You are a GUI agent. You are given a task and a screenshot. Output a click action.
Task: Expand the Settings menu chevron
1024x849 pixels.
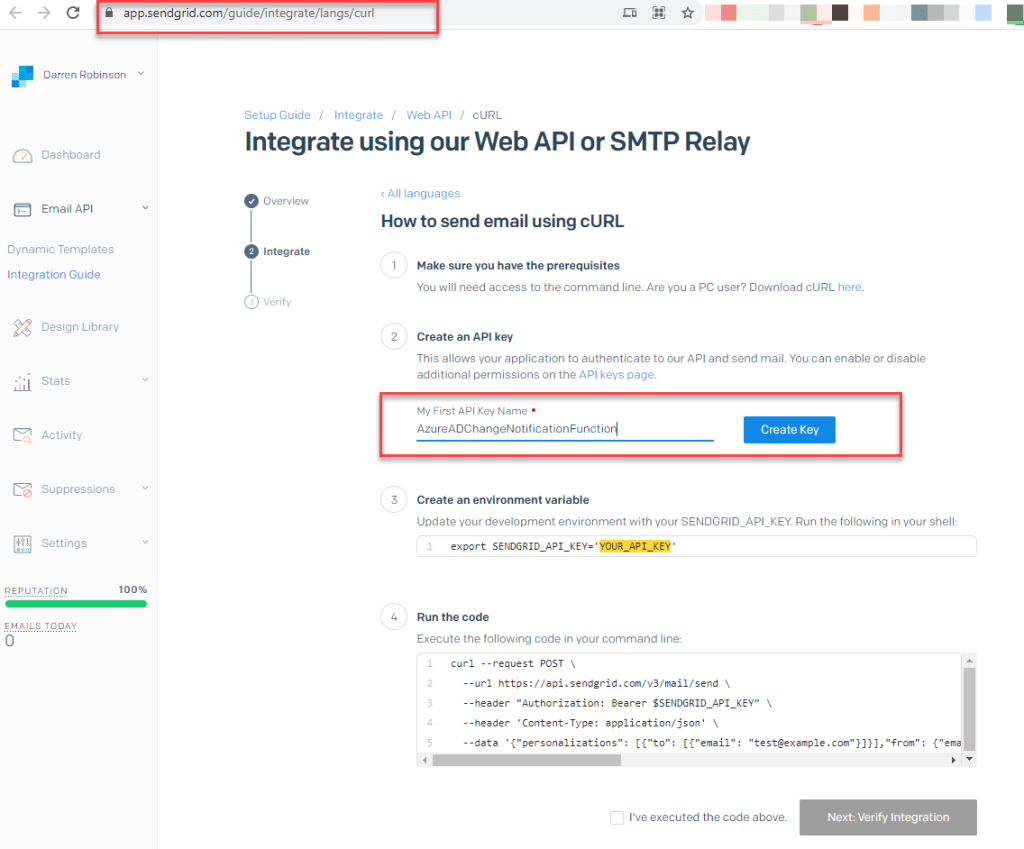145,542
